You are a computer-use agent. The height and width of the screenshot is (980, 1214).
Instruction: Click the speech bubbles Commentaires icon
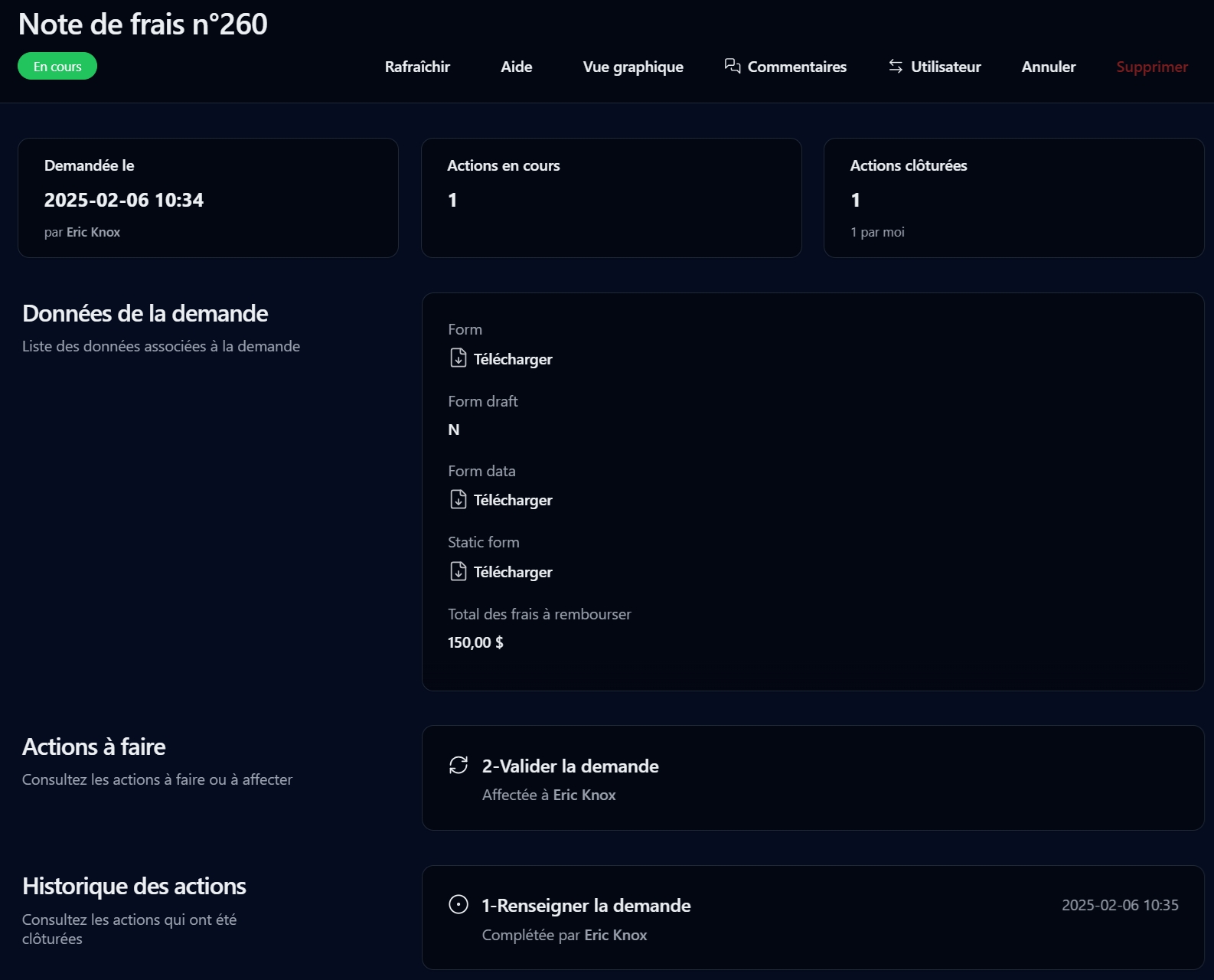point(733,67)
